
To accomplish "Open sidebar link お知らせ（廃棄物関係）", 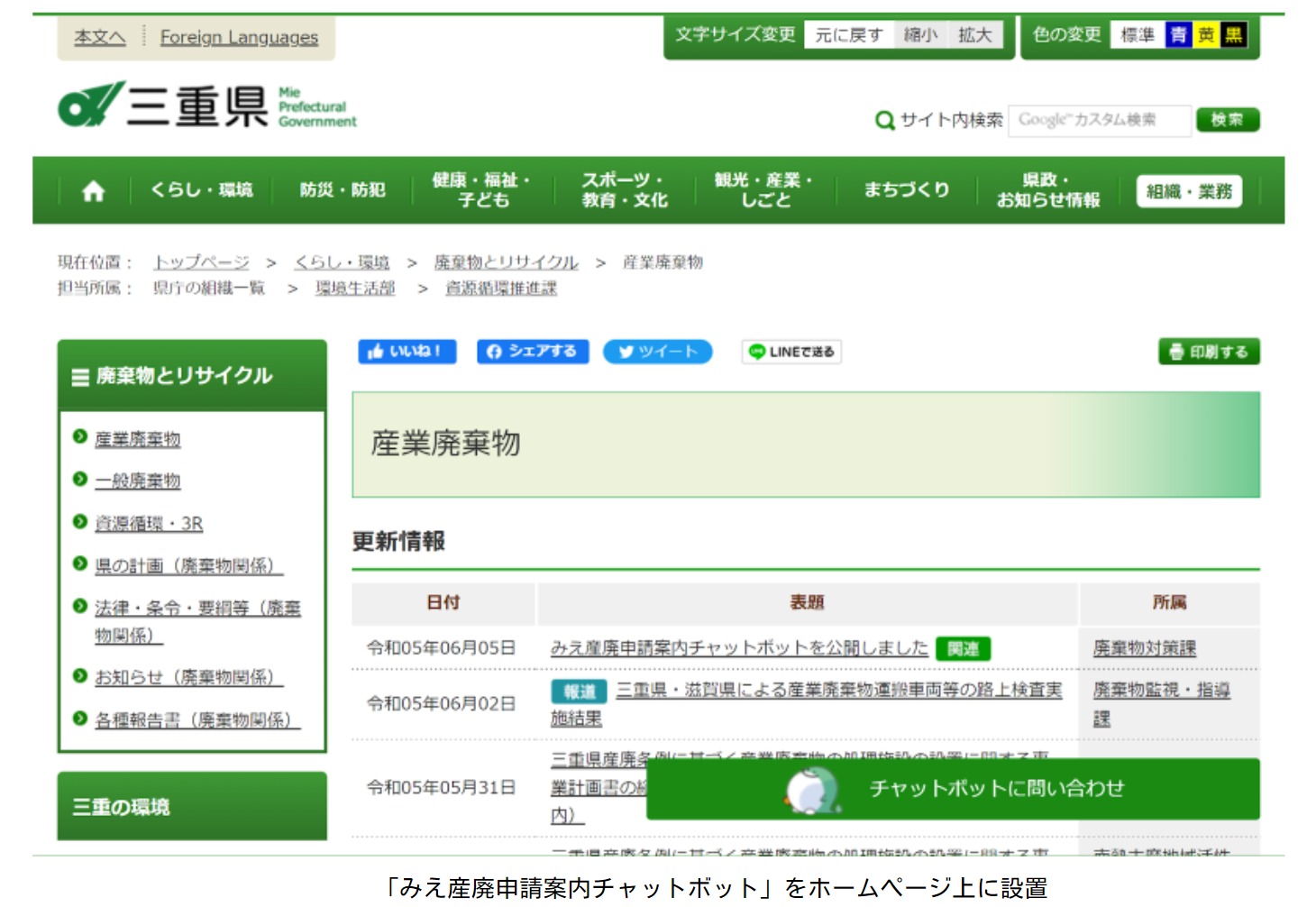I will (189, 677).
